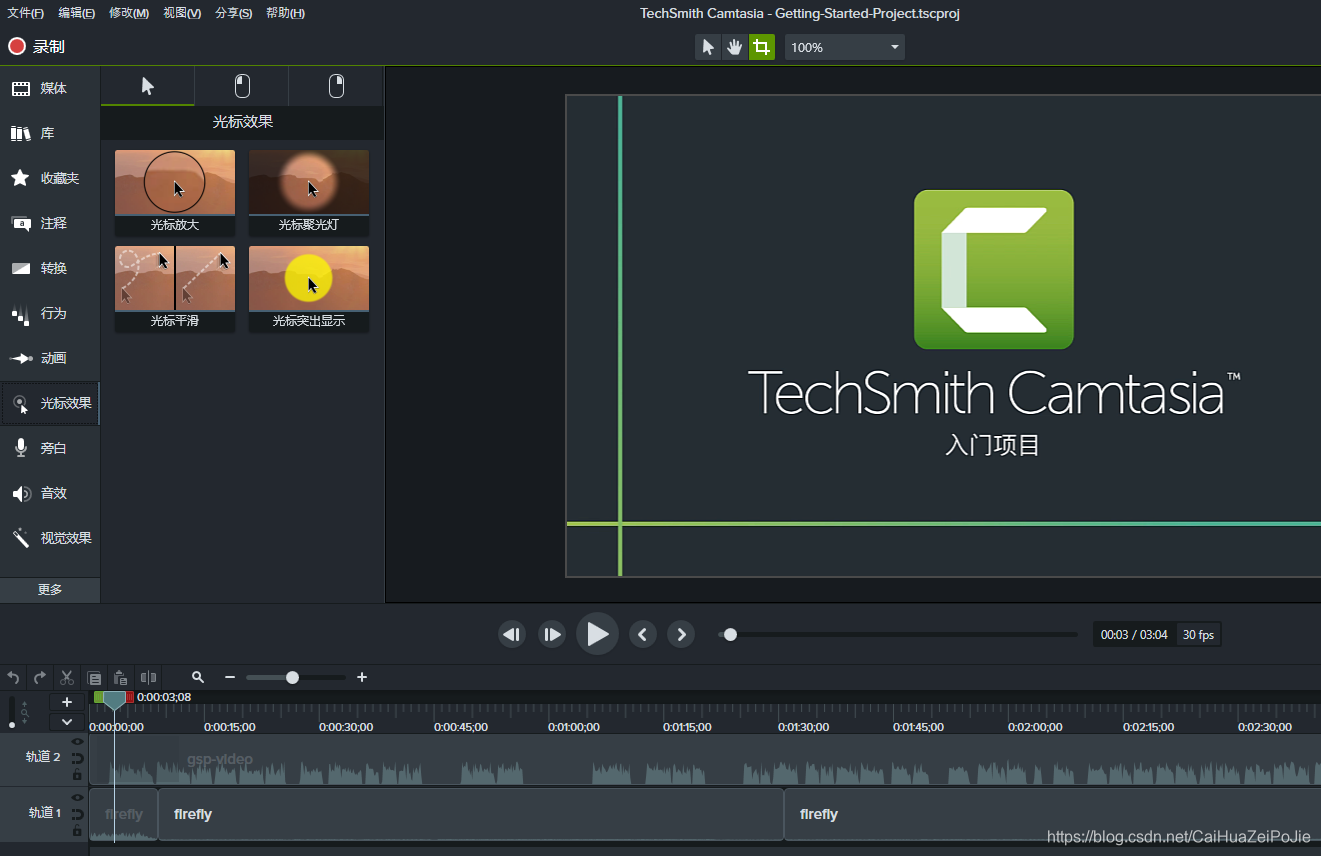The image size is (1321, 856).
Task: Select the 光标放大 cursor magnify effect
Action: point(175,193)
